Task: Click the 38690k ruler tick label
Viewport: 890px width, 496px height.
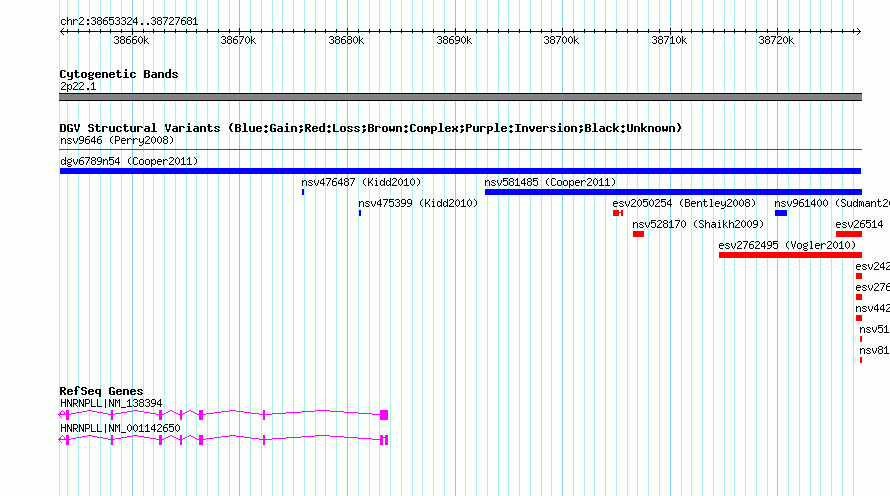Action: 454,40
